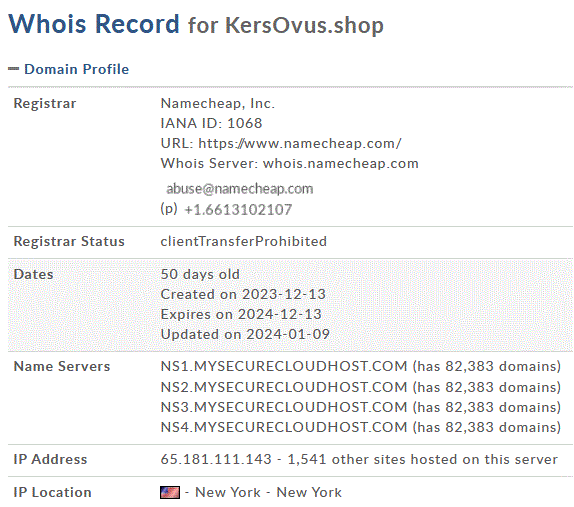
Task: Click the KersOvus.shop domain name
Action: coord(304,25)
